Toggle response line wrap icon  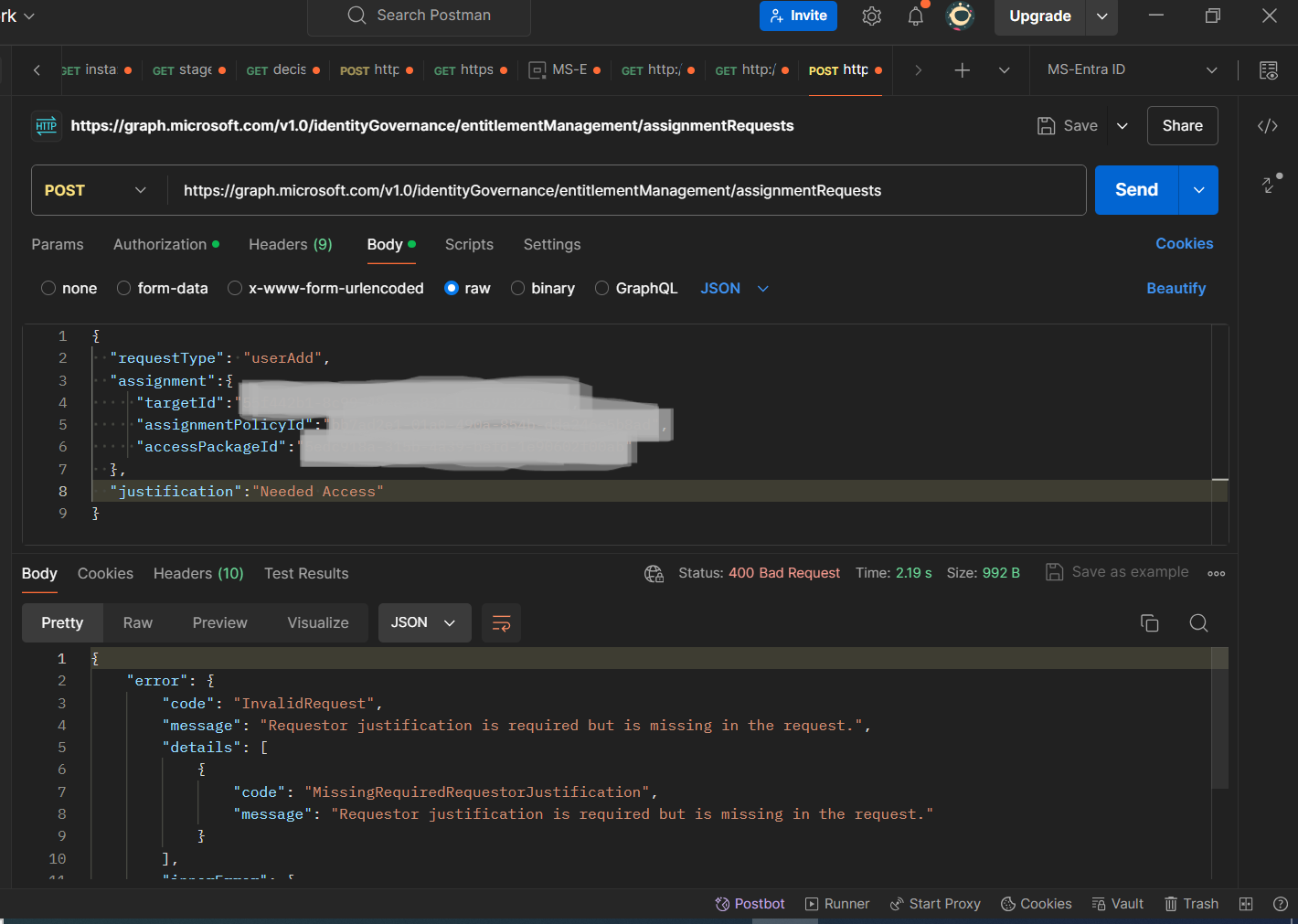(501, 623)
